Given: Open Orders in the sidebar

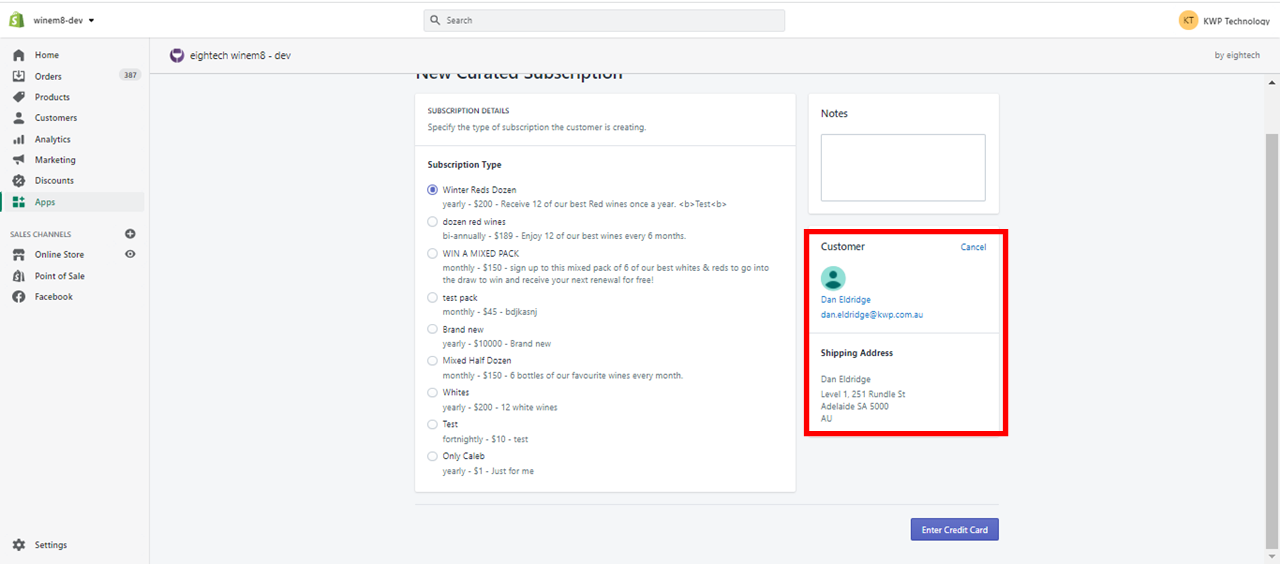Looking at the screenshot, I should [x=48, y=76].
